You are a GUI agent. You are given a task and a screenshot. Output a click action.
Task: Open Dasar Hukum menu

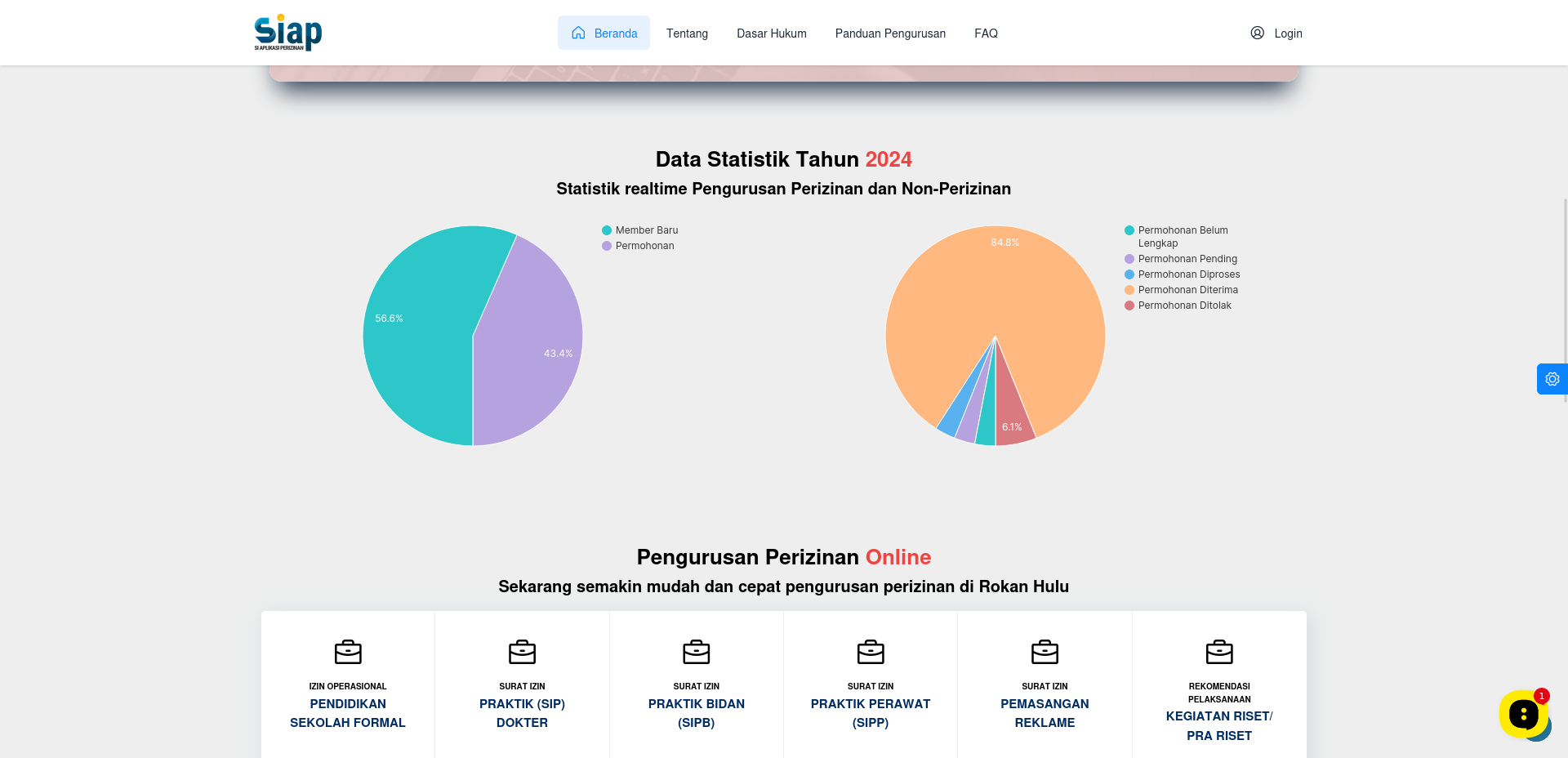(772, 33)
